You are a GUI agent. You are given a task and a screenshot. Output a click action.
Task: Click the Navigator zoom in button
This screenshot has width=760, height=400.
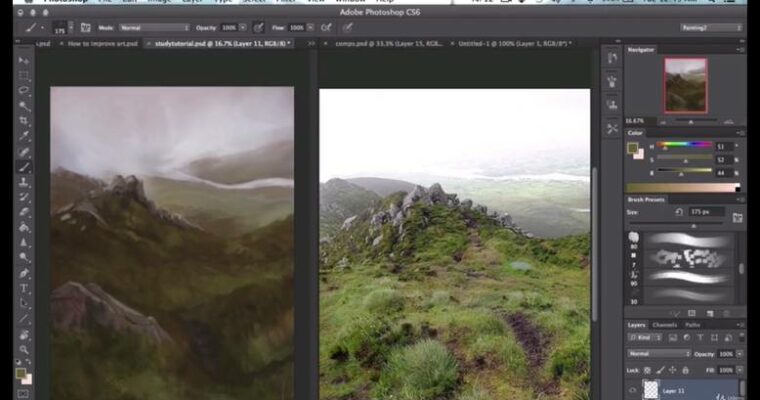click(x=728, y=121)
